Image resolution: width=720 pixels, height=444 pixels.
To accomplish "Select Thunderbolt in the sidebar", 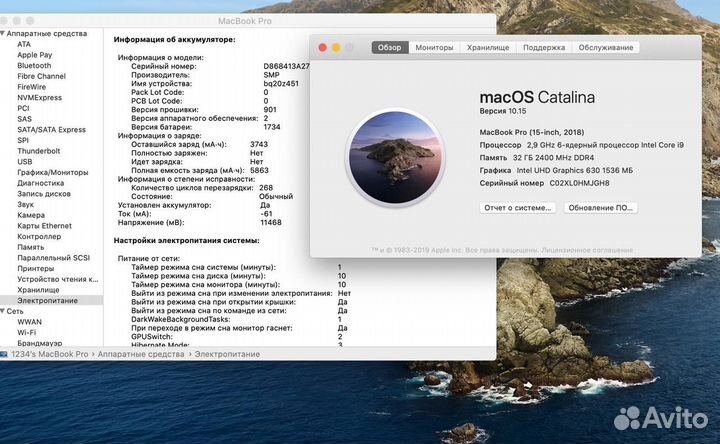I will pos(39,151).
